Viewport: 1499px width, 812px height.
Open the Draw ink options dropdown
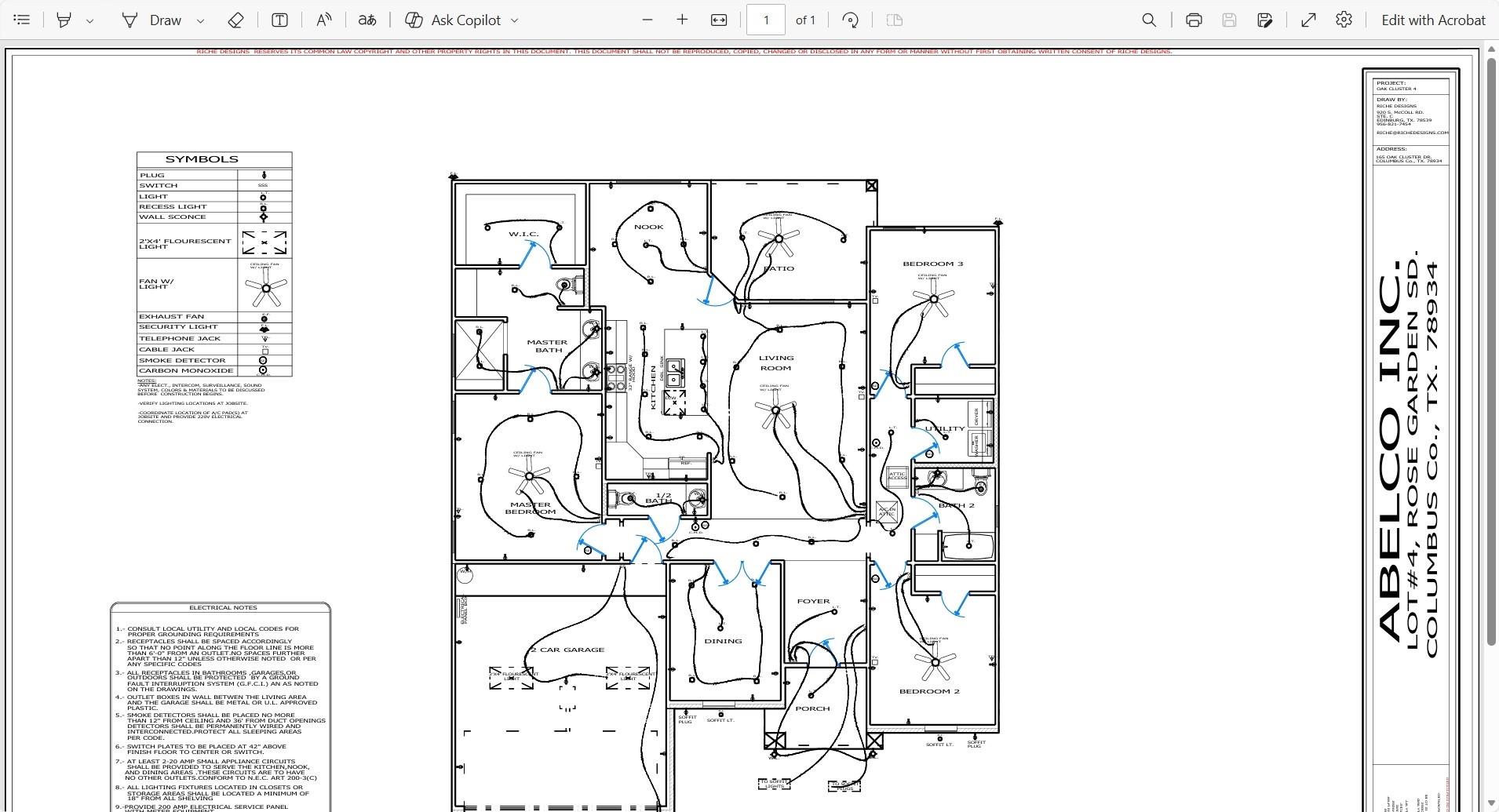200,21
